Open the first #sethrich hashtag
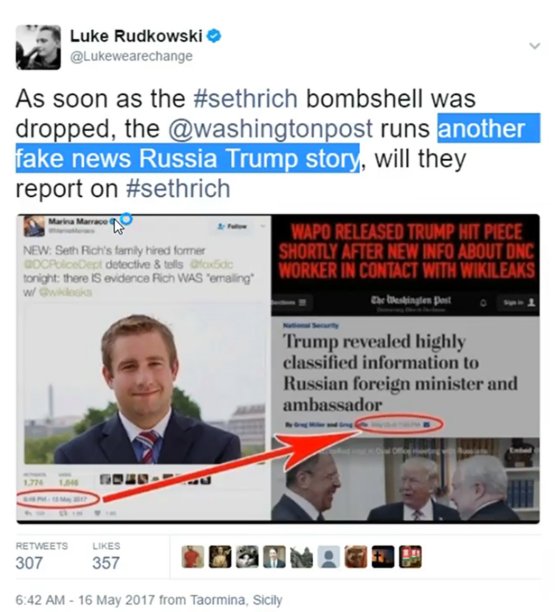 (245, 98)
